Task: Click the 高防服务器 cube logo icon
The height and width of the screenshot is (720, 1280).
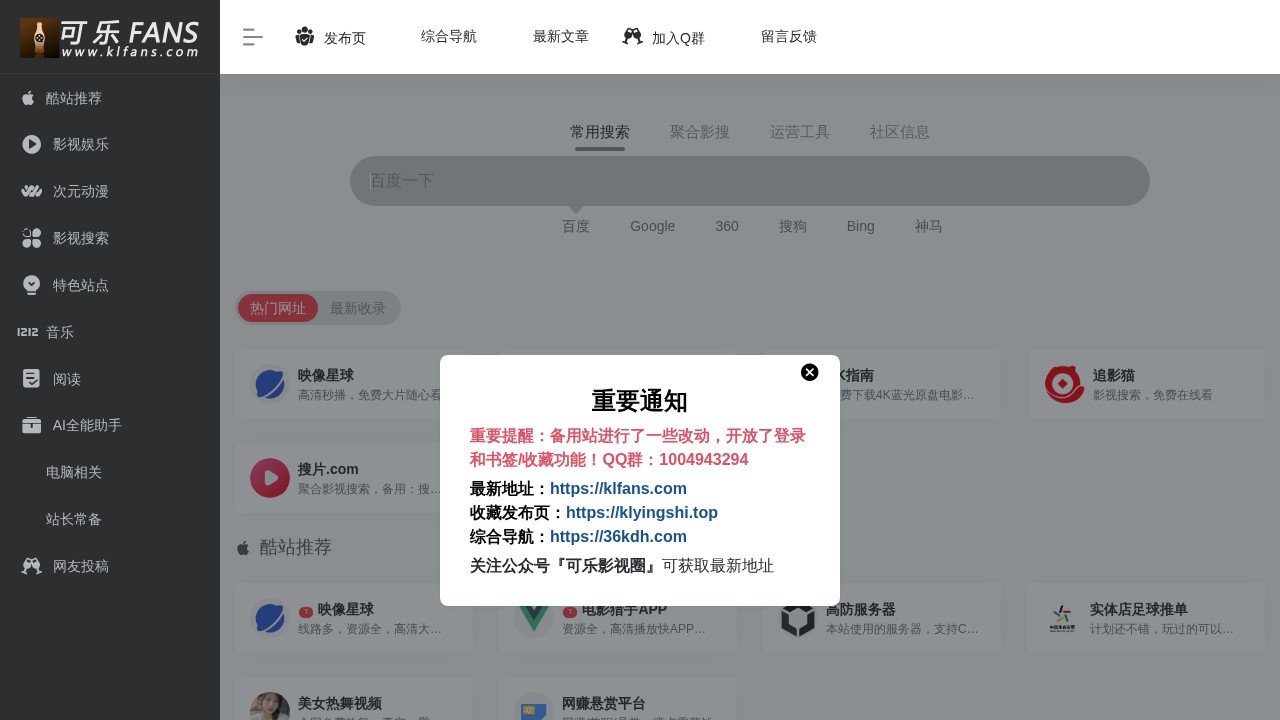Action: pyautogui.click(x=798, y=619)
